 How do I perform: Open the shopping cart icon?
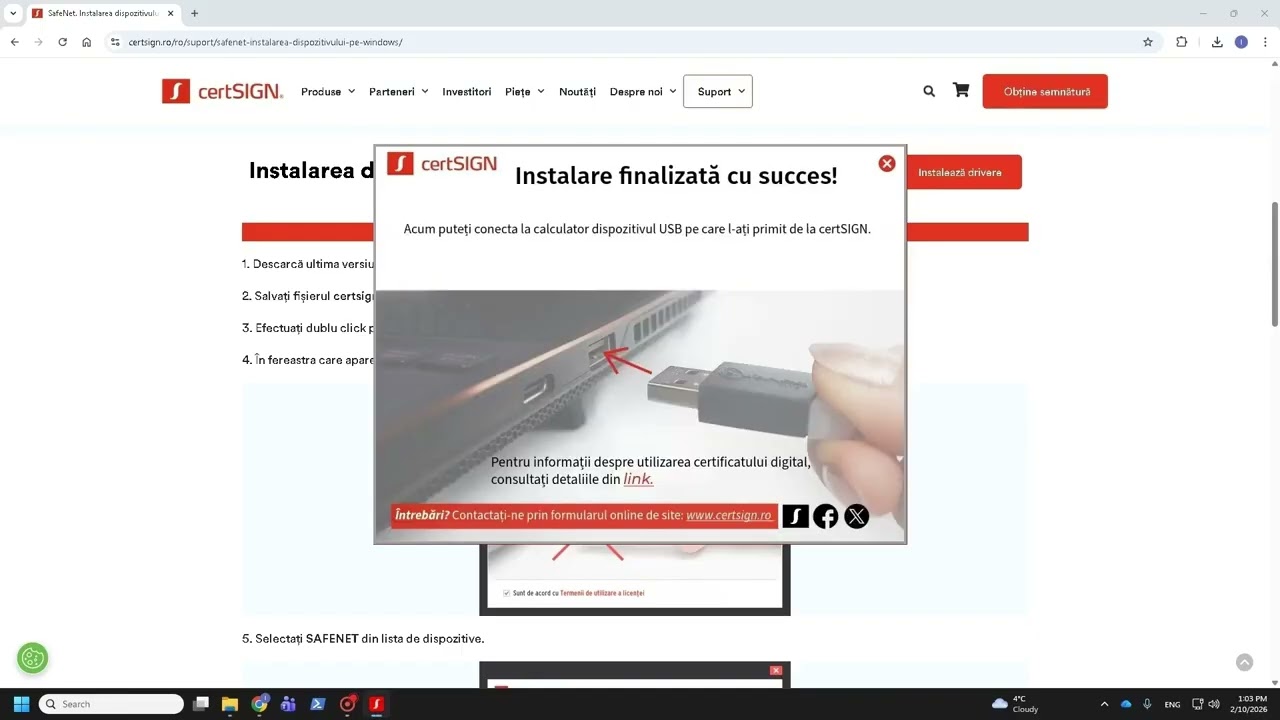(x=961, y=90)
